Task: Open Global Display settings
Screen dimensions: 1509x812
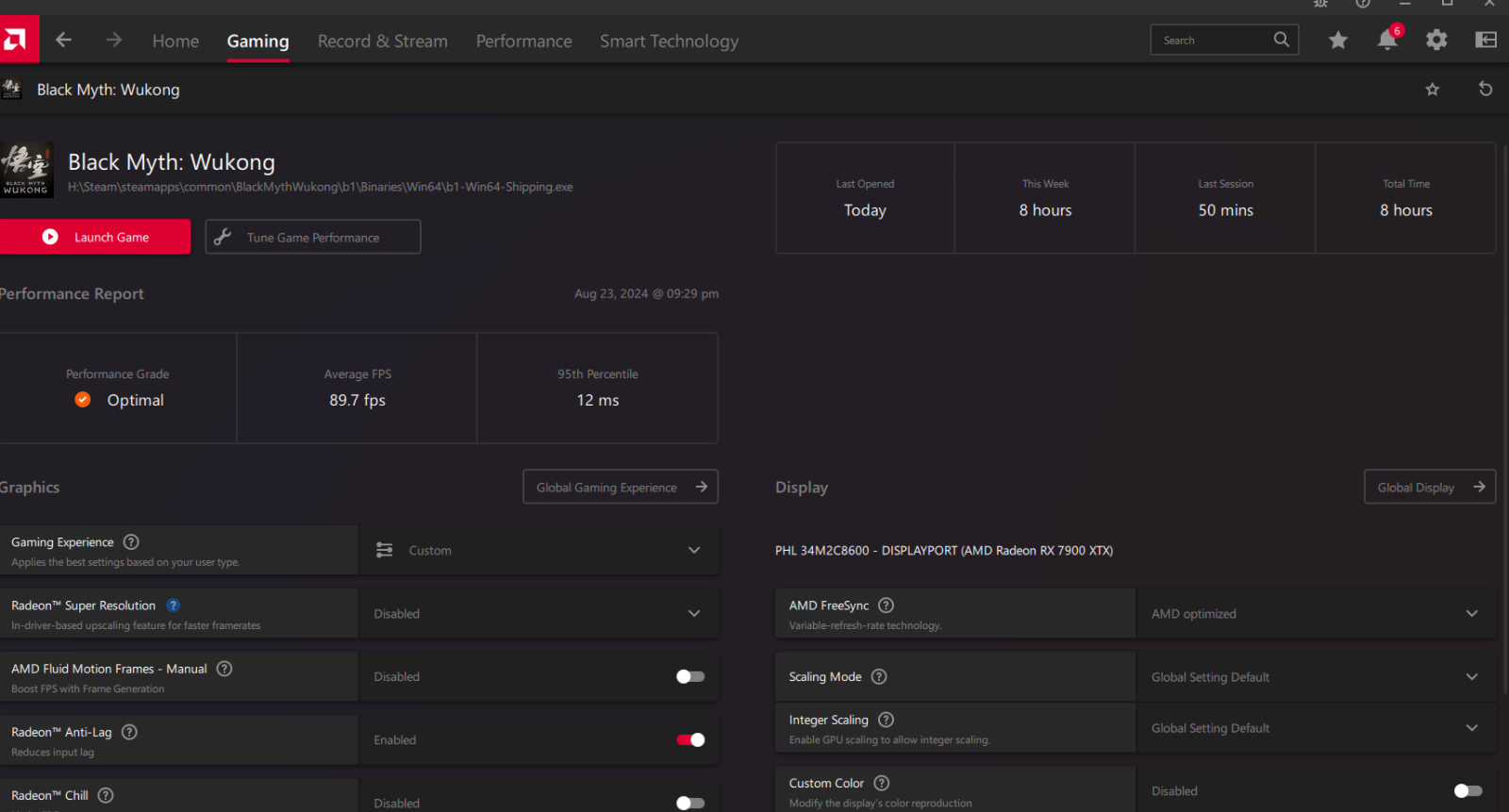Action: pyautogui.click(x=1429, y=487)
